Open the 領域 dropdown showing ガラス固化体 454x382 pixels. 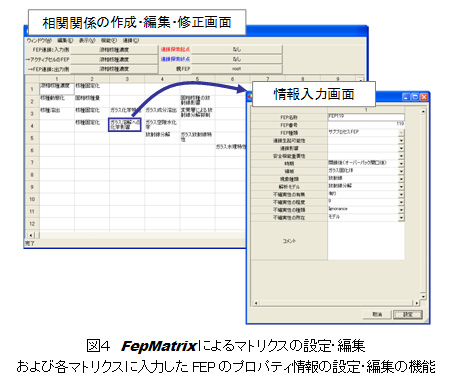pyautogui.click(x=401, y=171)
